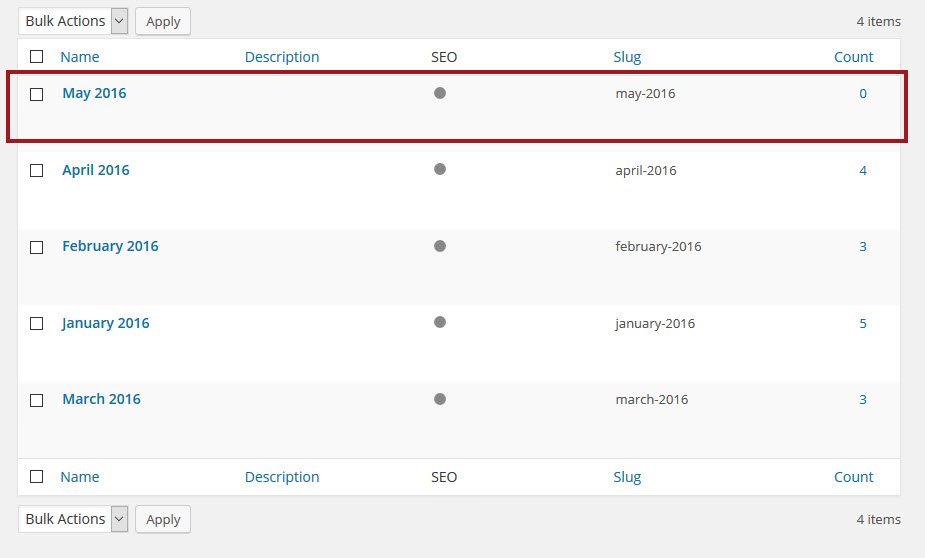Open the bottom Bulk Actions dropdown
The height and width of the screenshot is (558, 925).
click(73, 519)
